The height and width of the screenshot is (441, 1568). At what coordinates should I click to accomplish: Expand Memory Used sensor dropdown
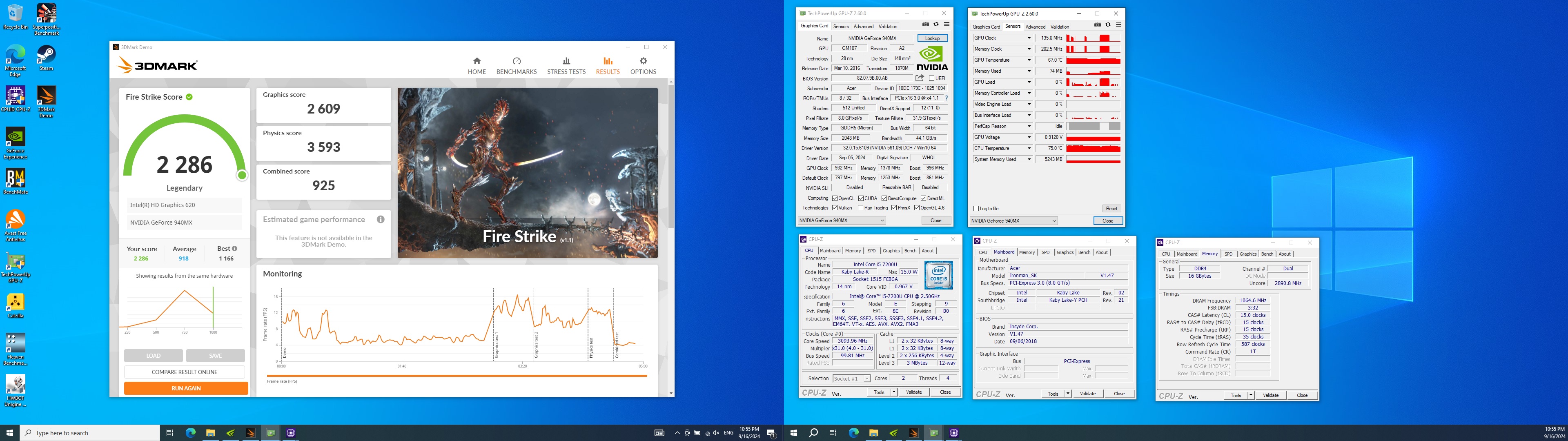1029,71
